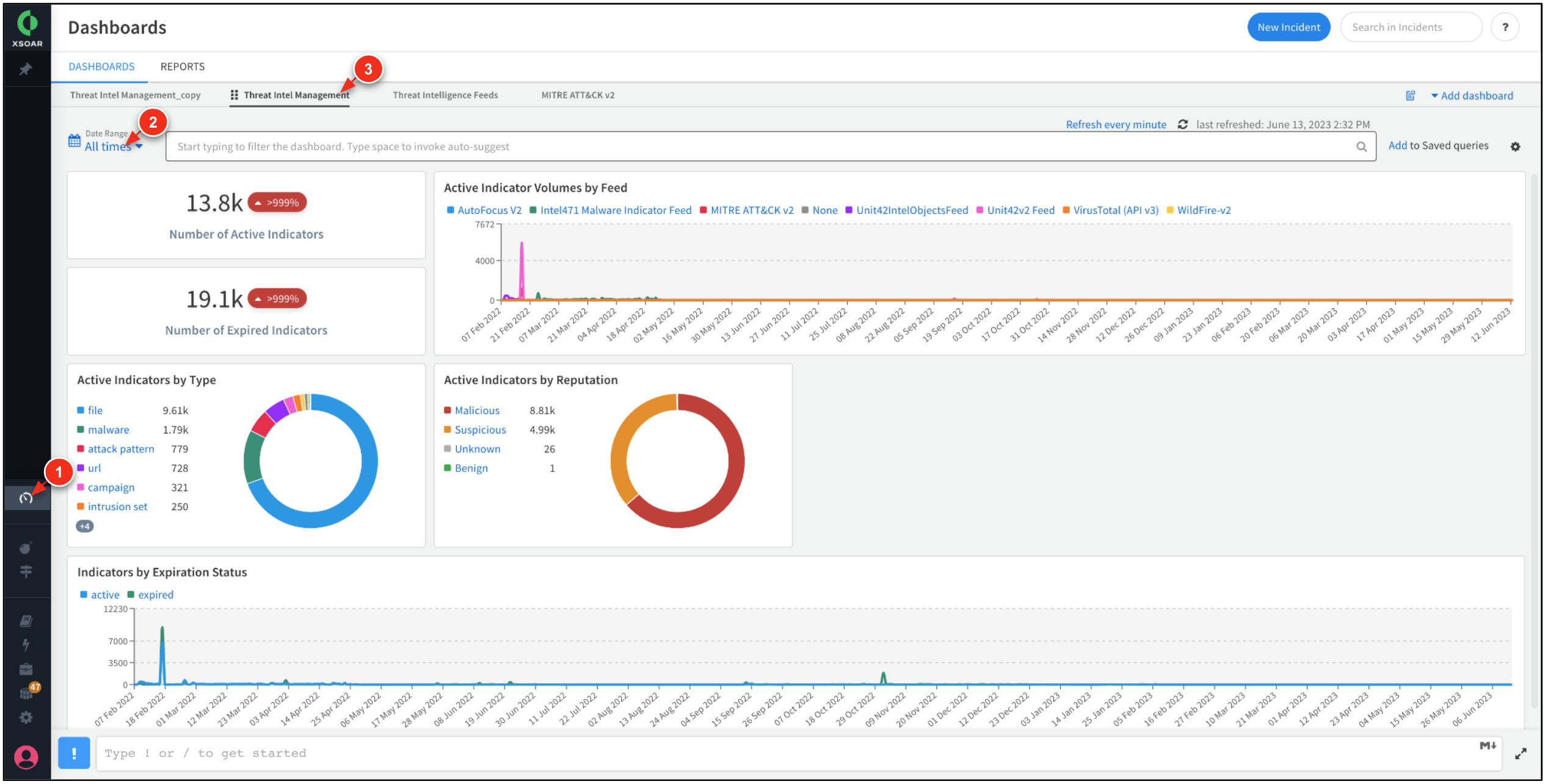Click the magnifier icon in the filter bar

pos(1361,147)
